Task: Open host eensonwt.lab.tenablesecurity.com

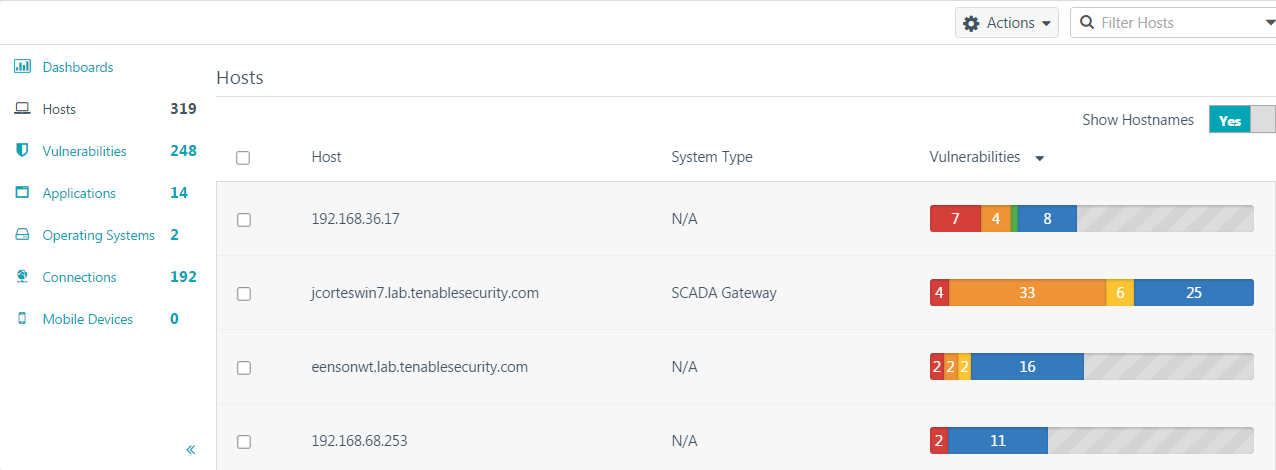Action: 419,367
